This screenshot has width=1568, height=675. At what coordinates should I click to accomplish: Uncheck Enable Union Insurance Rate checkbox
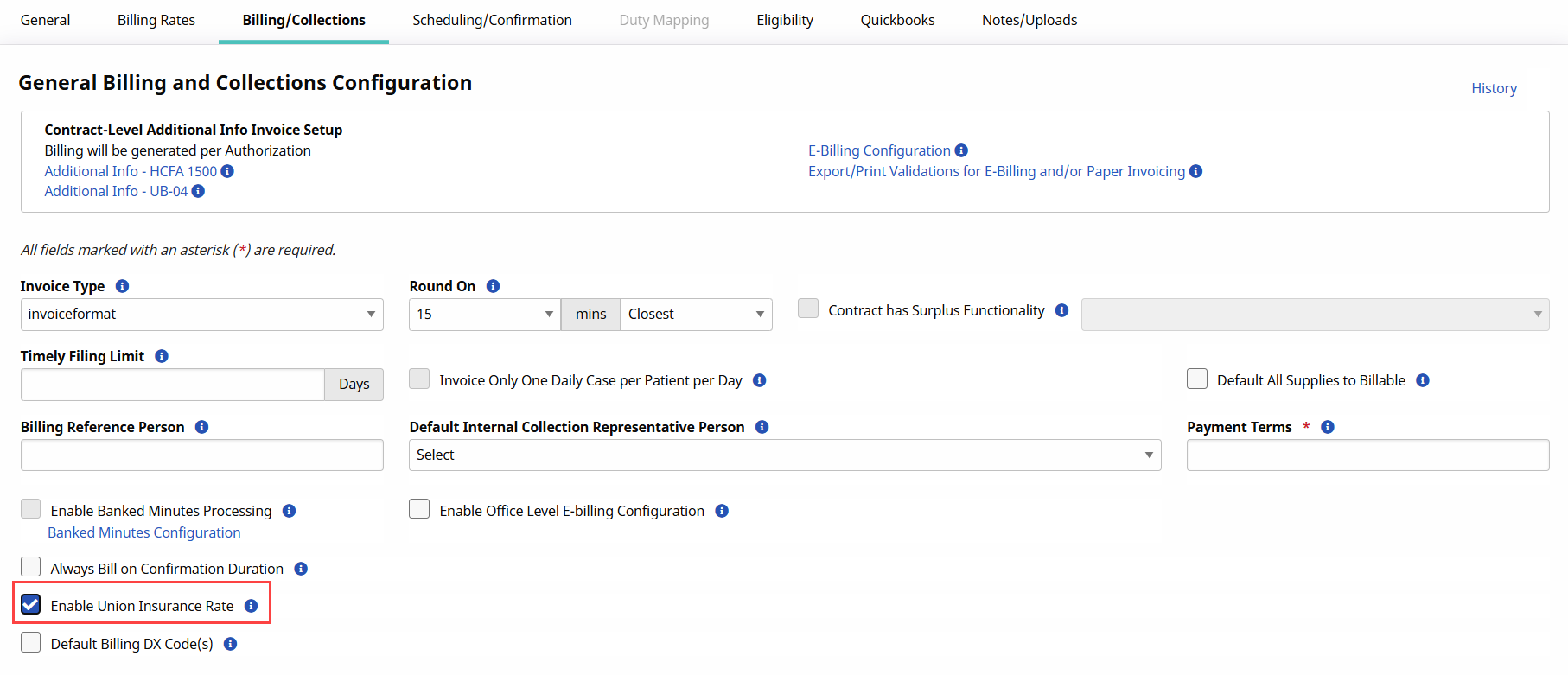[x=31, y=604]
